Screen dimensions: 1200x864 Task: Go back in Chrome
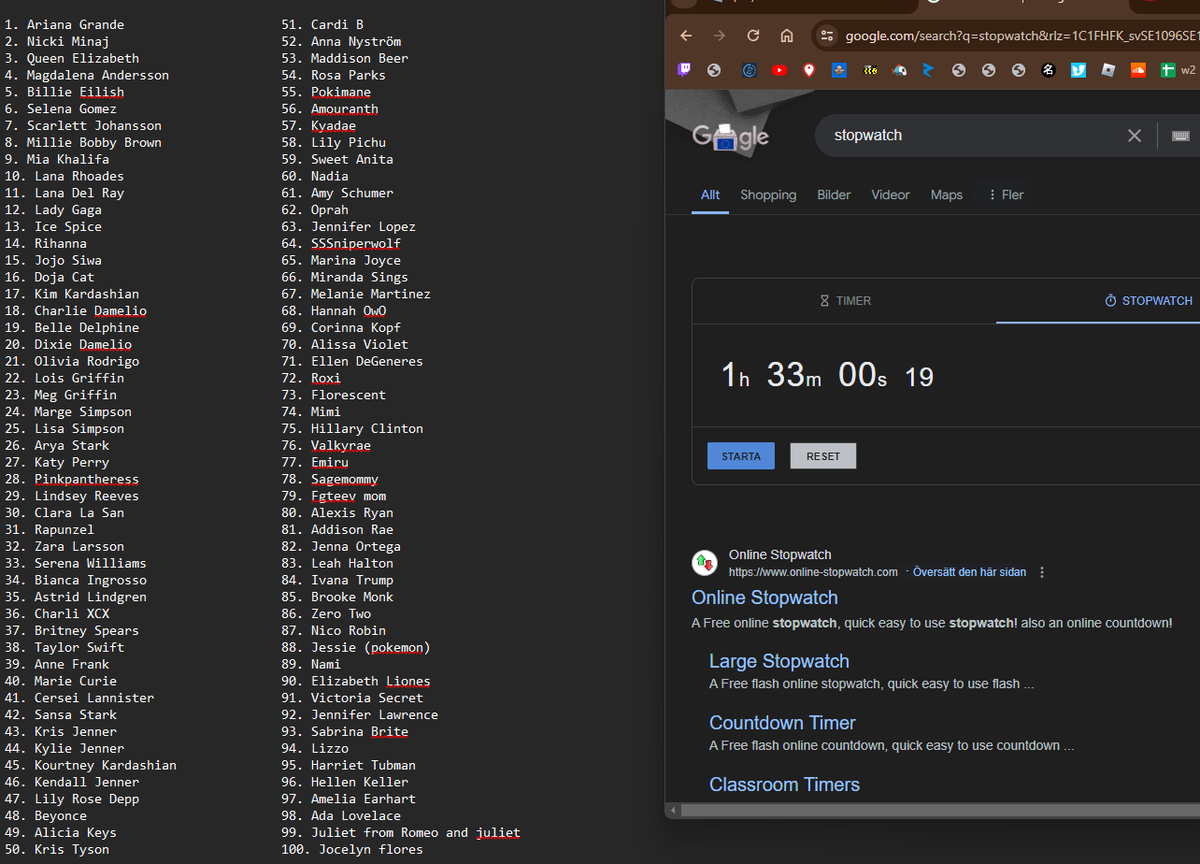(686, 36)
